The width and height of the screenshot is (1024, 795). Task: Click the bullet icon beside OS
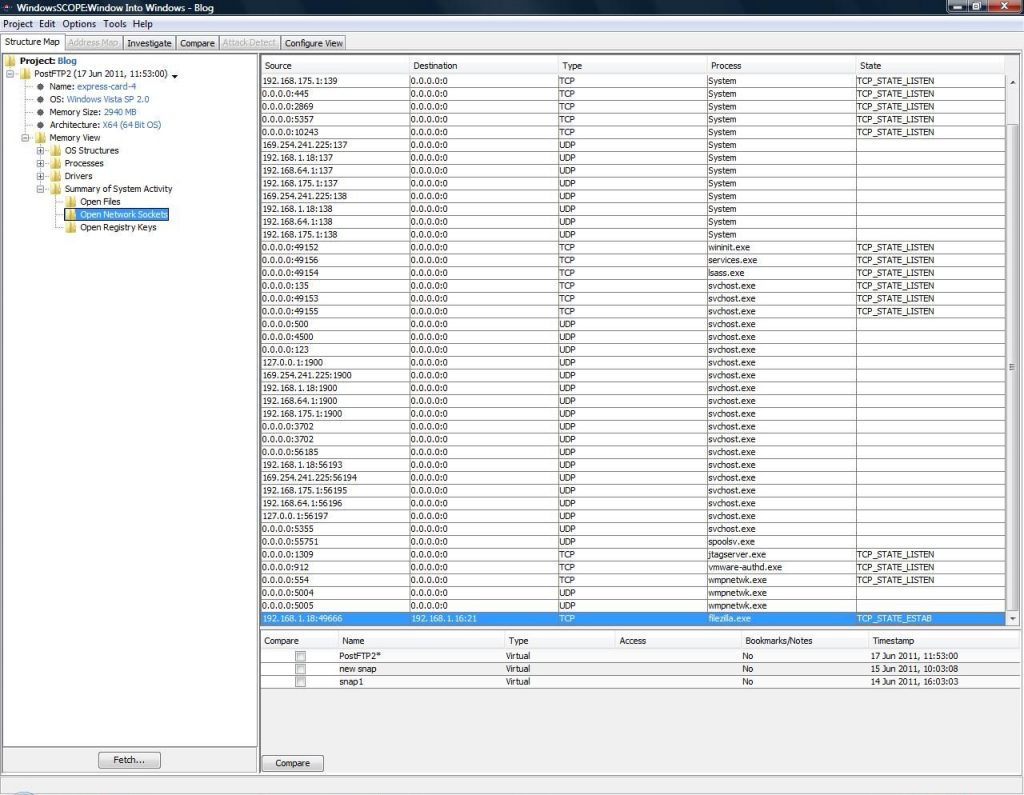click(40, 99)
